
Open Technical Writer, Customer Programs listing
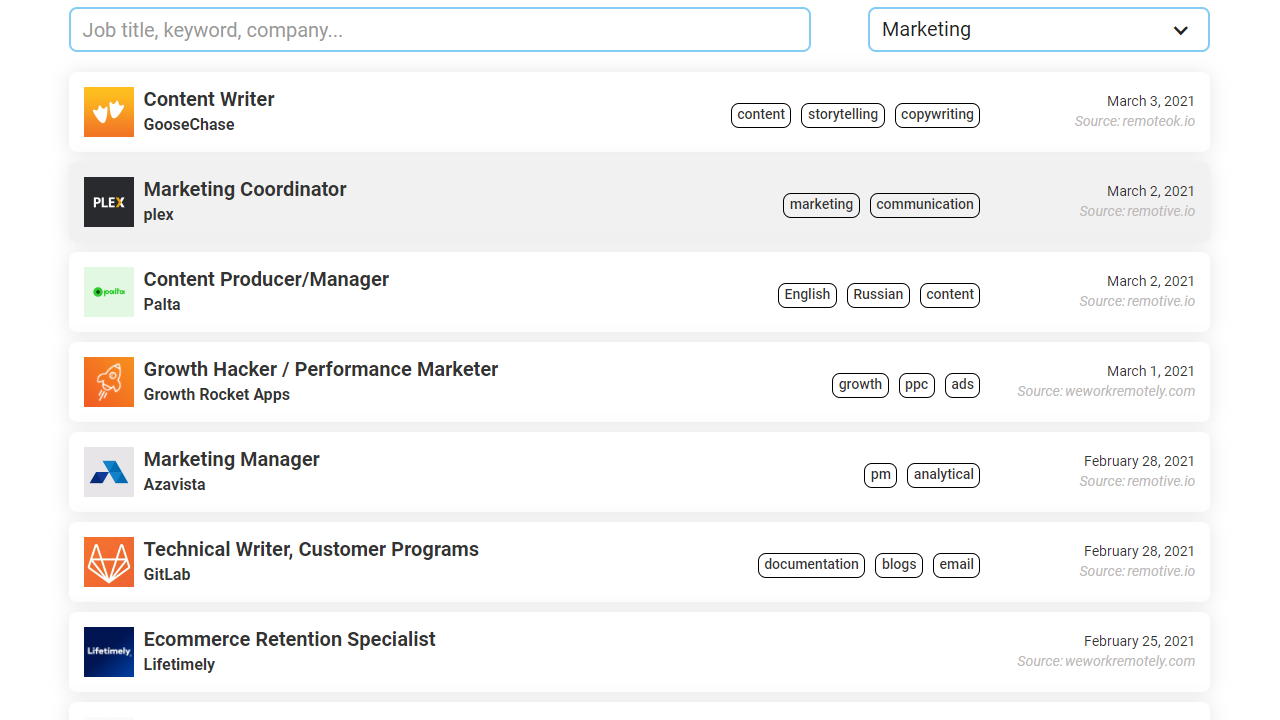pos(639,562)
